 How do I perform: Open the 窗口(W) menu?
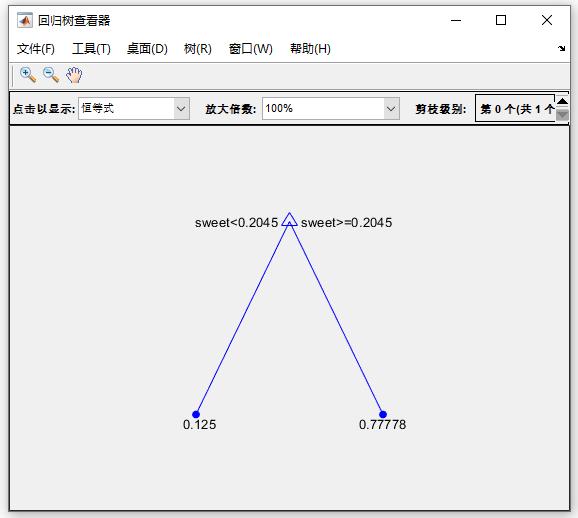click(251, 49)
